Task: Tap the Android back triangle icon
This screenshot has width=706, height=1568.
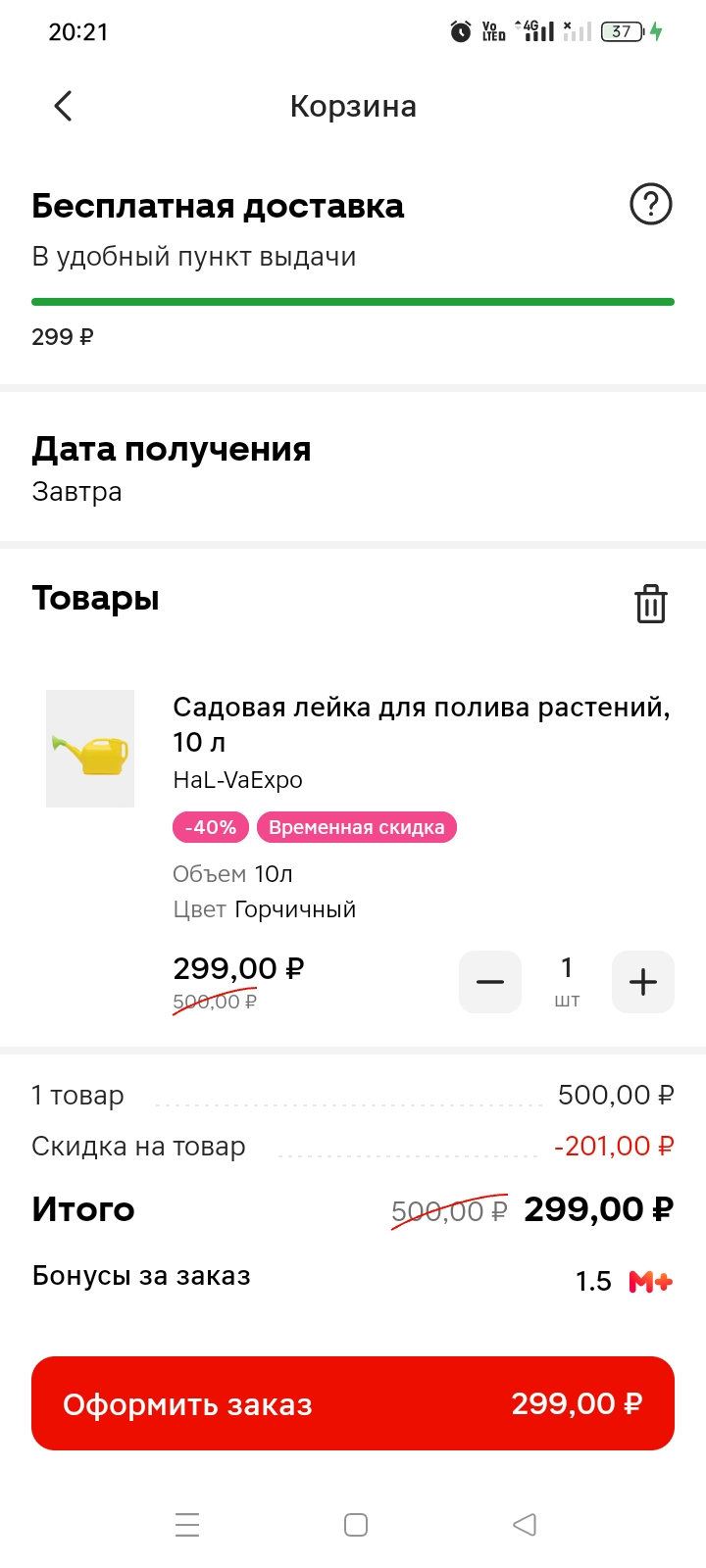Action: pyautogui.click(x=525, y=1525)
